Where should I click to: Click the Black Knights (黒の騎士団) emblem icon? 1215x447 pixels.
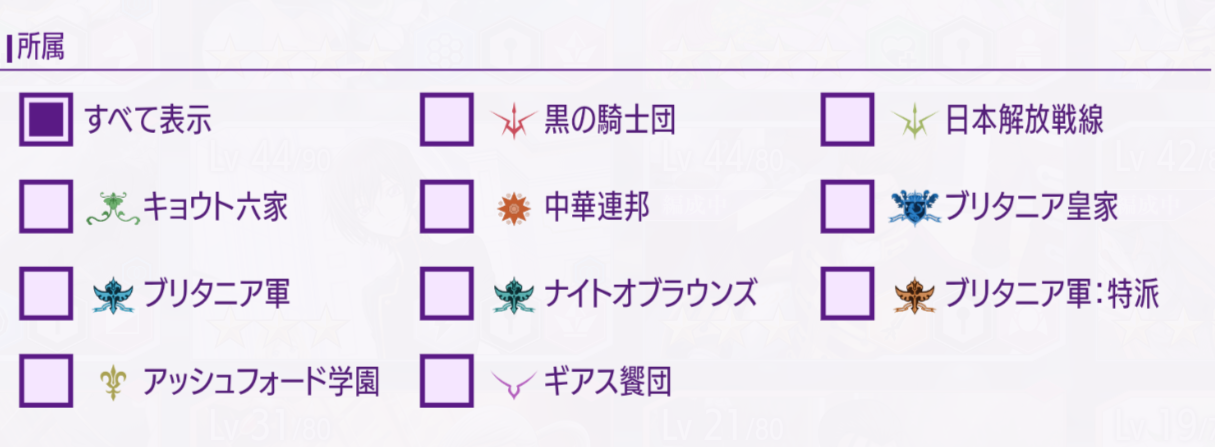[515, 121]
